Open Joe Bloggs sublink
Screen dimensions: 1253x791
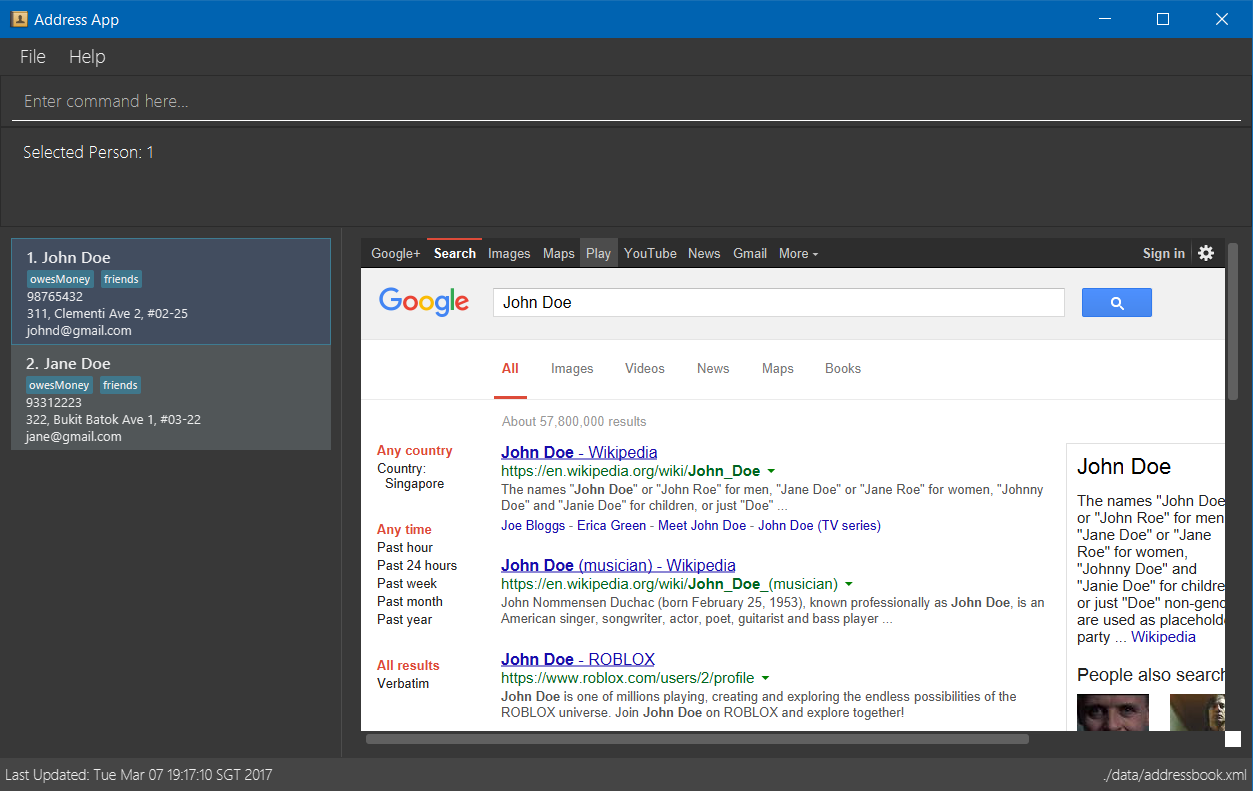[533, 526]
